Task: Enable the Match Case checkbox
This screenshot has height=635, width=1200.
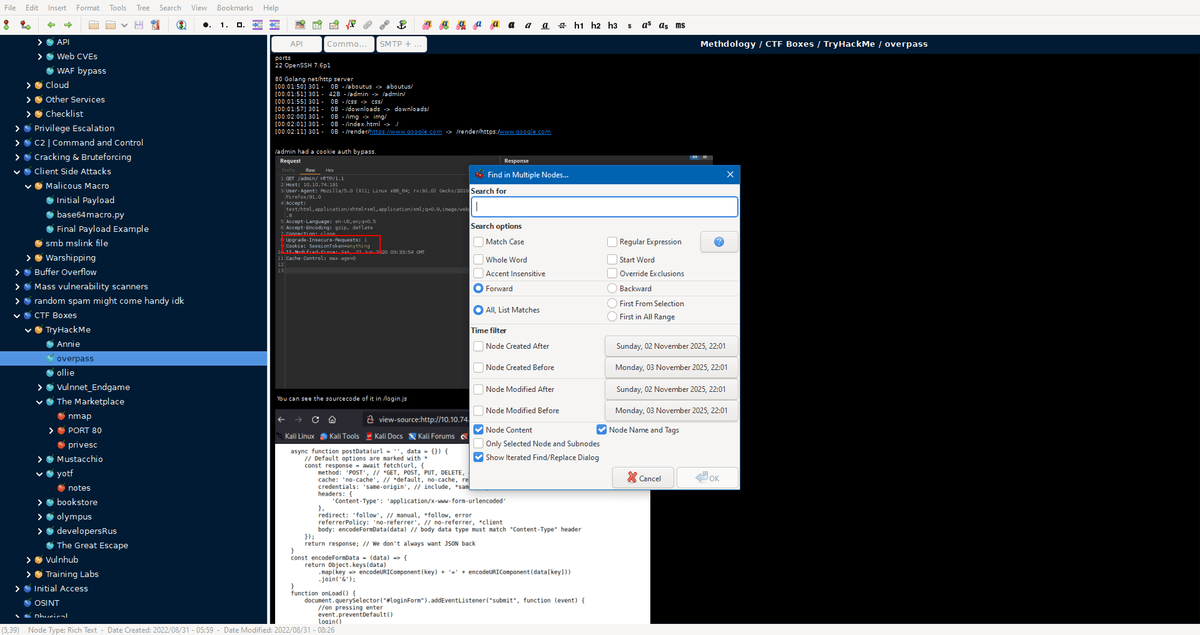Action: coord(479,242)
